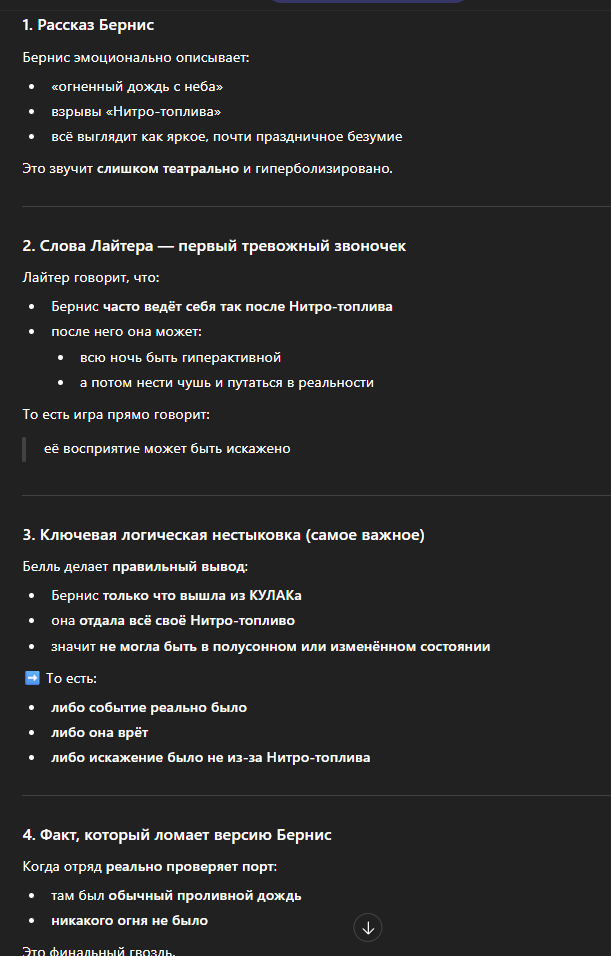Click the bullet «либо событие реально было»
611x956 pixels.
pyautogui.click(x=149, y=707)
